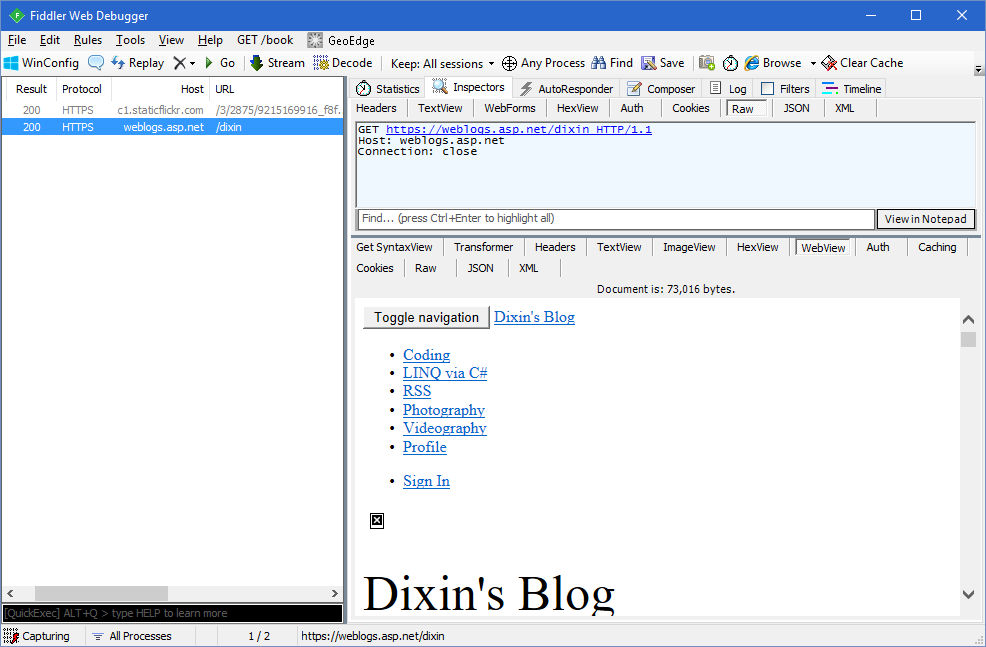Click the Any Process crosshair picker
Screen dimensions: 986x647
tap(543, 63)
